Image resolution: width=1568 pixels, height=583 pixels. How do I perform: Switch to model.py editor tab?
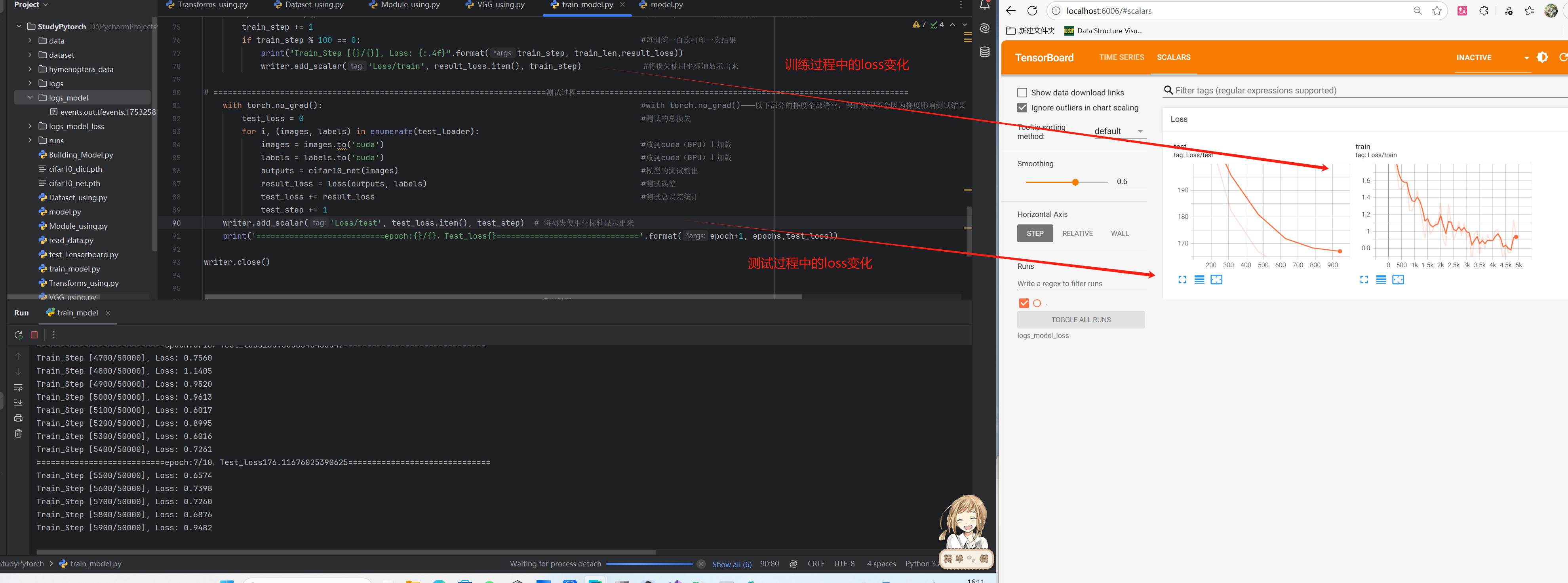click(660, 5)
